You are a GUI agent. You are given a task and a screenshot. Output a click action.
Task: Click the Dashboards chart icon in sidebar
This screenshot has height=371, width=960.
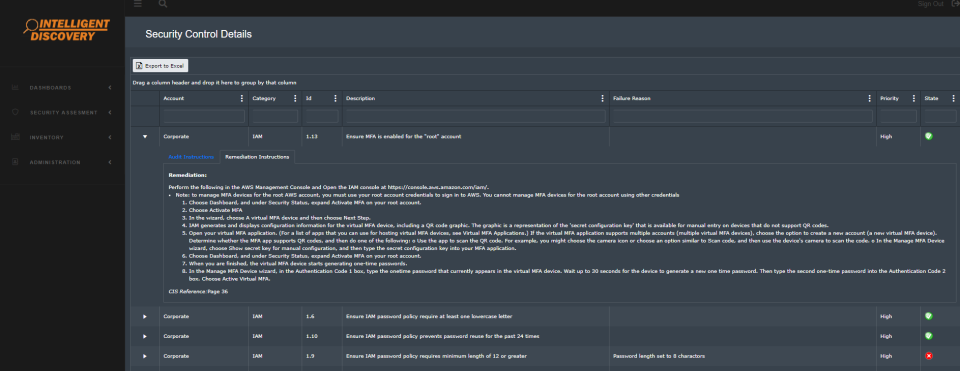point(15,88)
